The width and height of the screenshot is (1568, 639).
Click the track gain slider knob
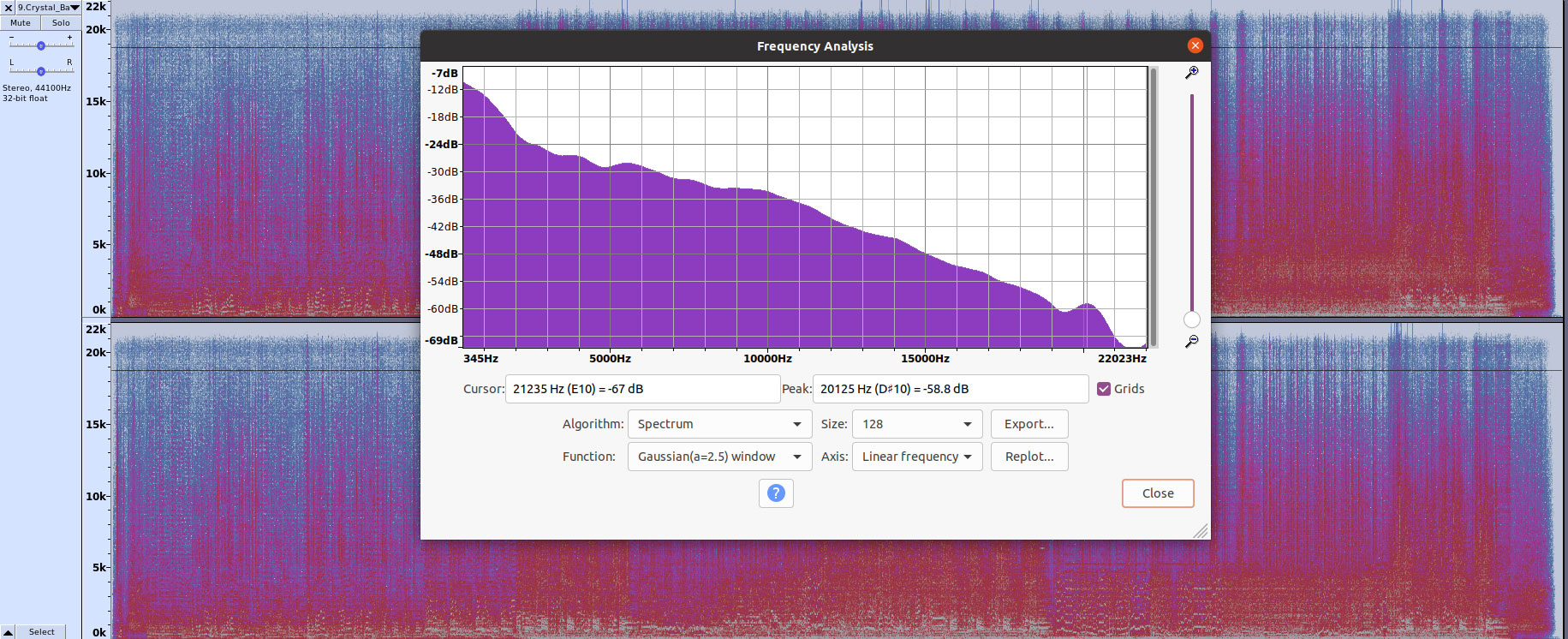(40, 46)
